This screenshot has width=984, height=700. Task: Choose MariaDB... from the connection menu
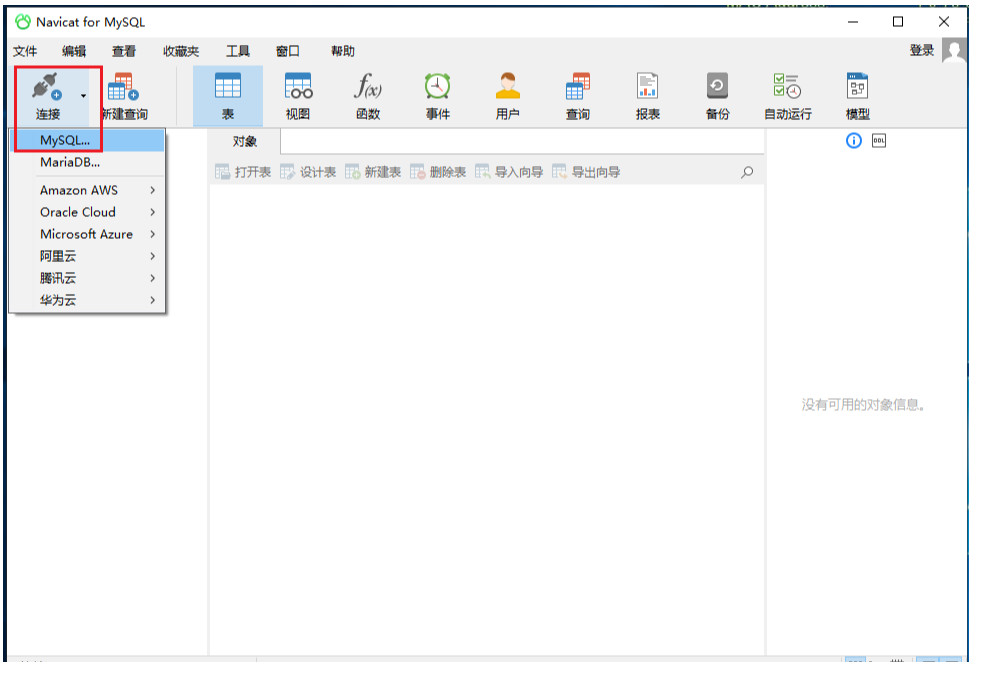coord(89,162)
